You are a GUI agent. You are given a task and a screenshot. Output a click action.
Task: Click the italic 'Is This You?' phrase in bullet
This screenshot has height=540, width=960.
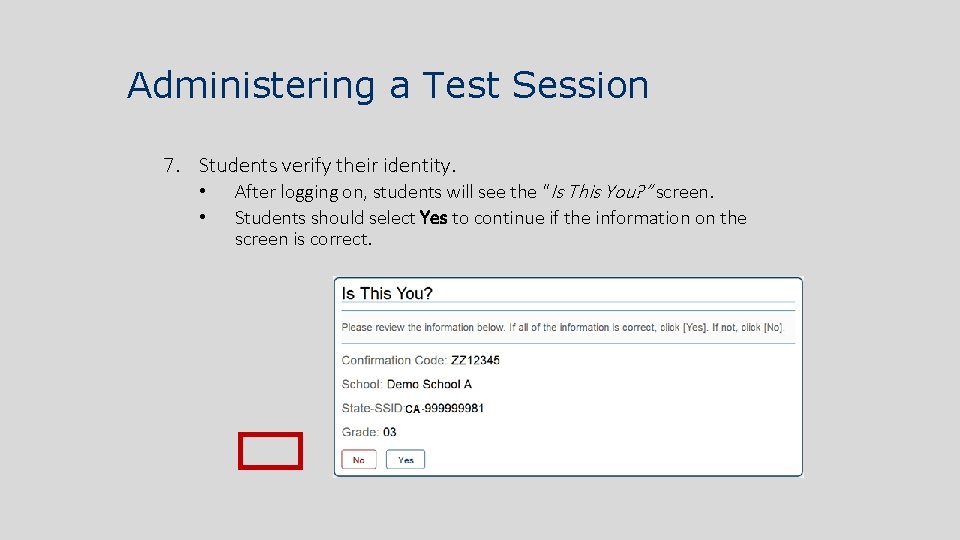click(597, 191)
